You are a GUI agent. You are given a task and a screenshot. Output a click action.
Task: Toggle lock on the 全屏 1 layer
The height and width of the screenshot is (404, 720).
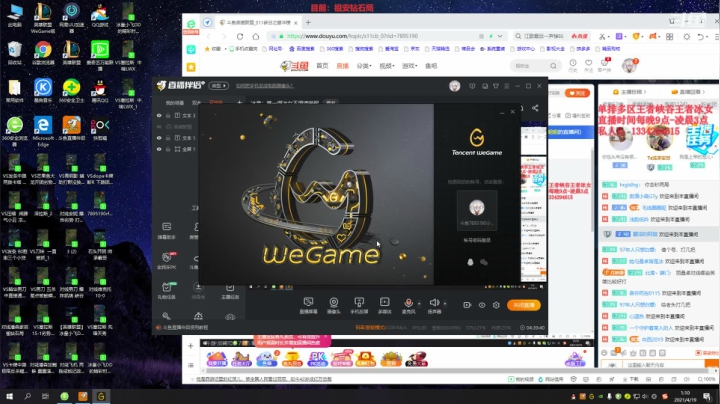point(168,149)
